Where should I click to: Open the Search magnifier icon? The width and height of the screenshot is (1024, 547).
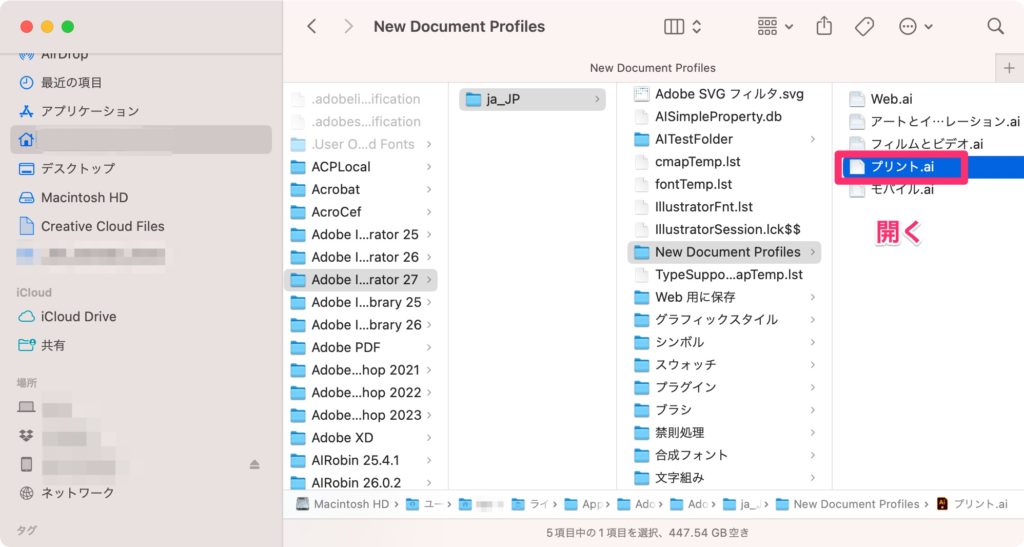point(995,27)
